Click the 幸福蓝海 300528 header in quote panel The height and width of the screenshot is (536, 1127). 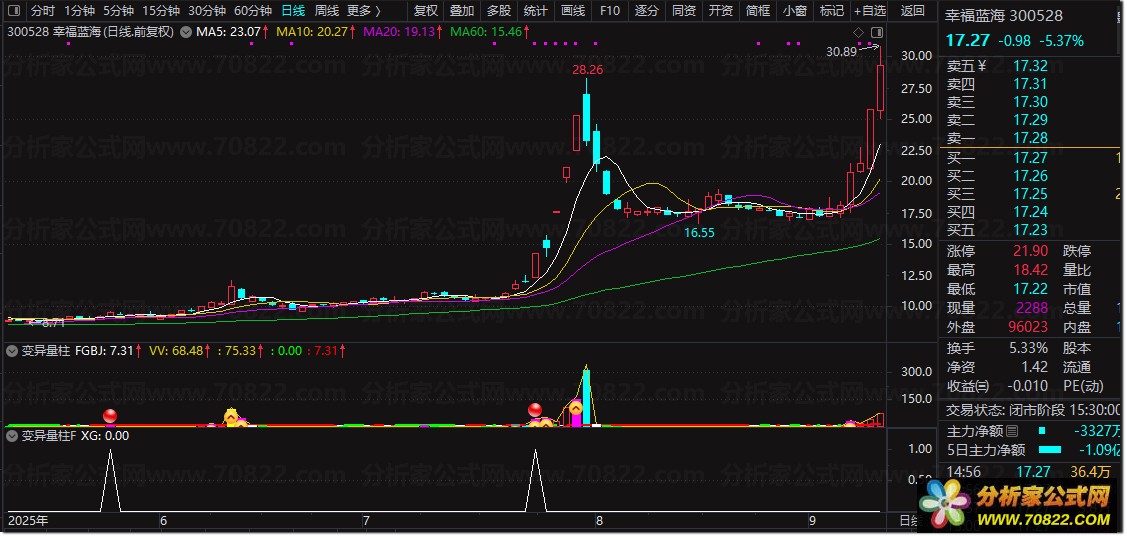click(x=1005, y=16)
